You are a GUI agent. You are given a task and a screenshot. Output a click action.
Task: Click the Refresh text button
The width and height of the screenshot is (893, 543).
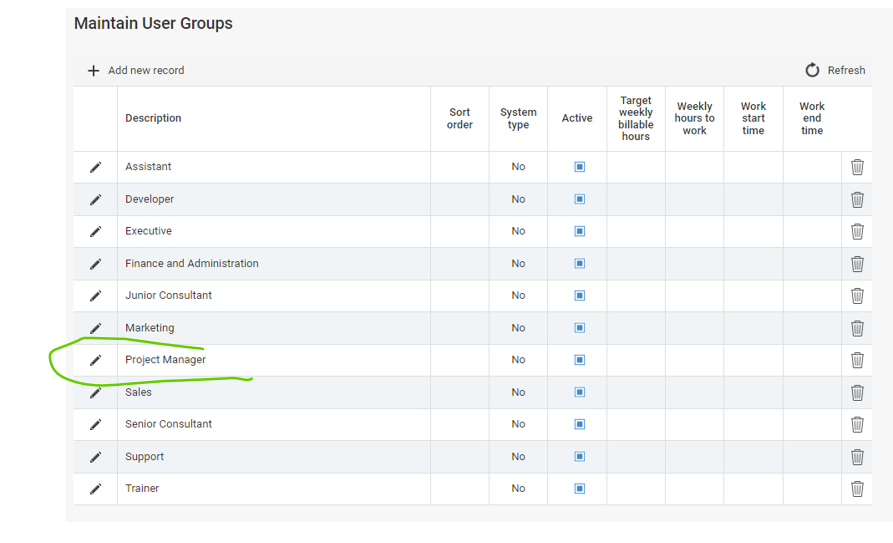pos(846,71)
